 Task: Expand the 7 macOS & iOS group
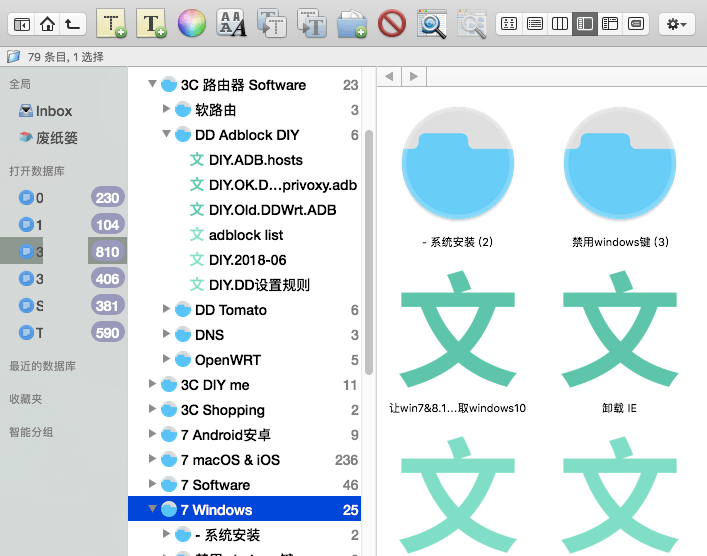152,459
